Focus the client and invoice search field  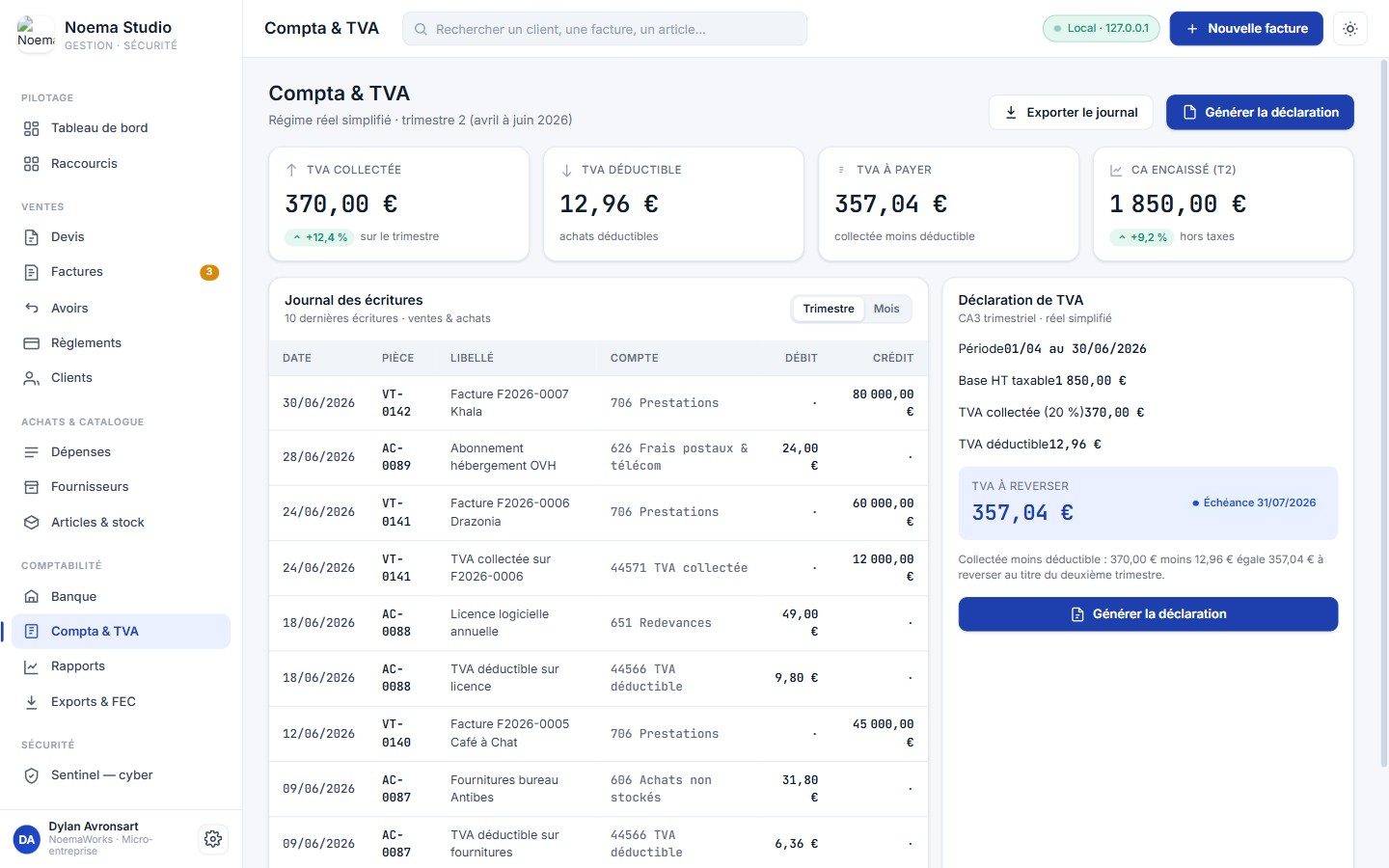point(605,29)
